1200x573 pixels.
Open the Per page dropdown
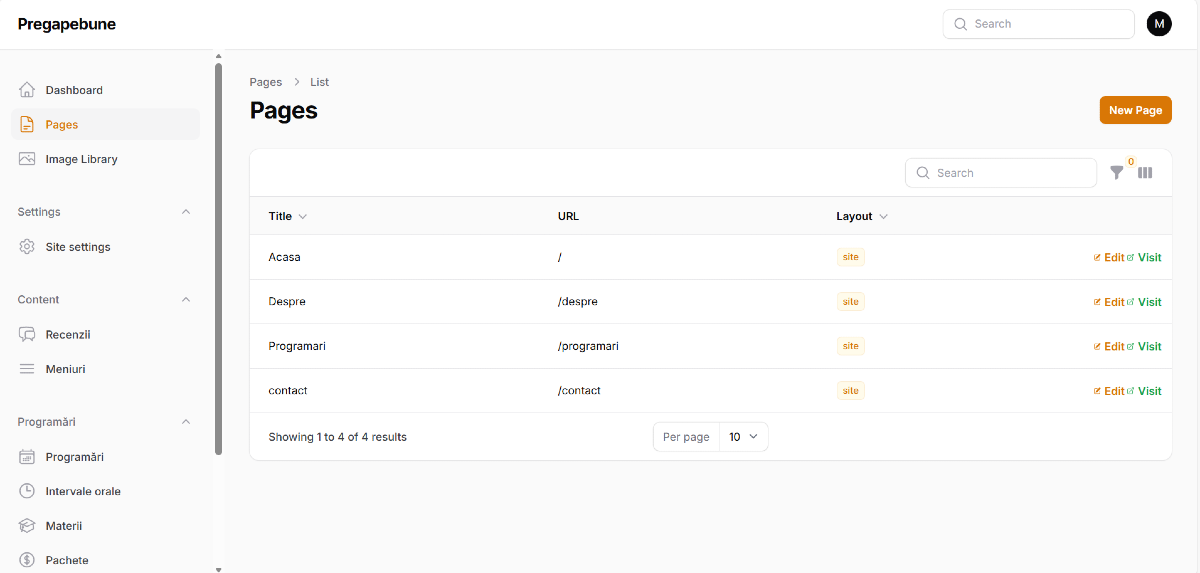(743, 437)
